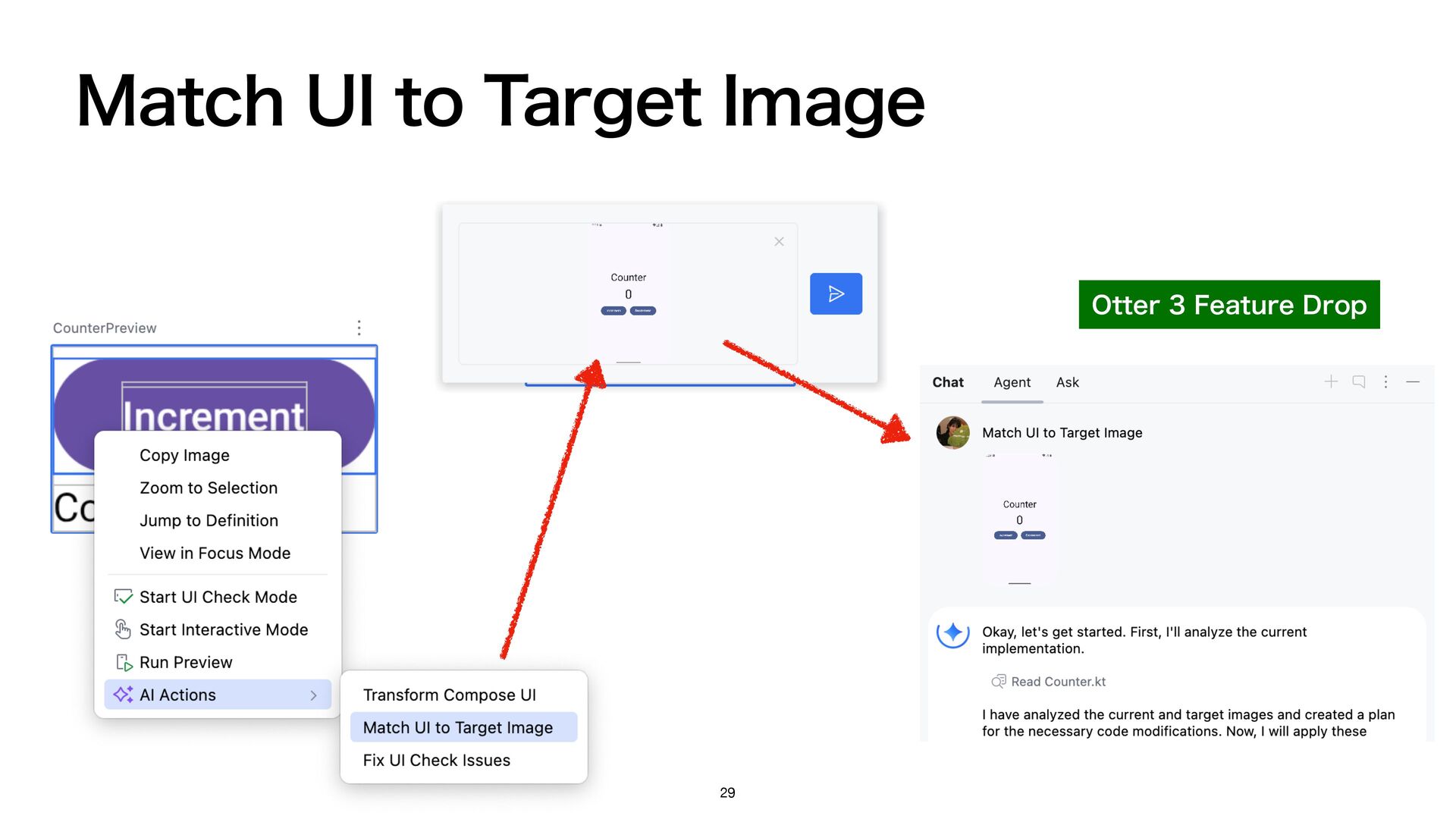Screen dimensions: 1456x819
Task: Select Start Interactive Mode
Action: point(223,629)
